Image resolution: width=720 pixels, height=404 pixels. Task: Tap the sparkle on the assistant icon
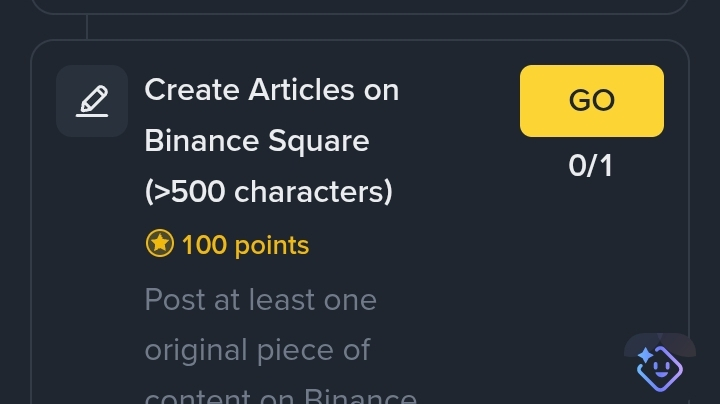tap(645, 355)
